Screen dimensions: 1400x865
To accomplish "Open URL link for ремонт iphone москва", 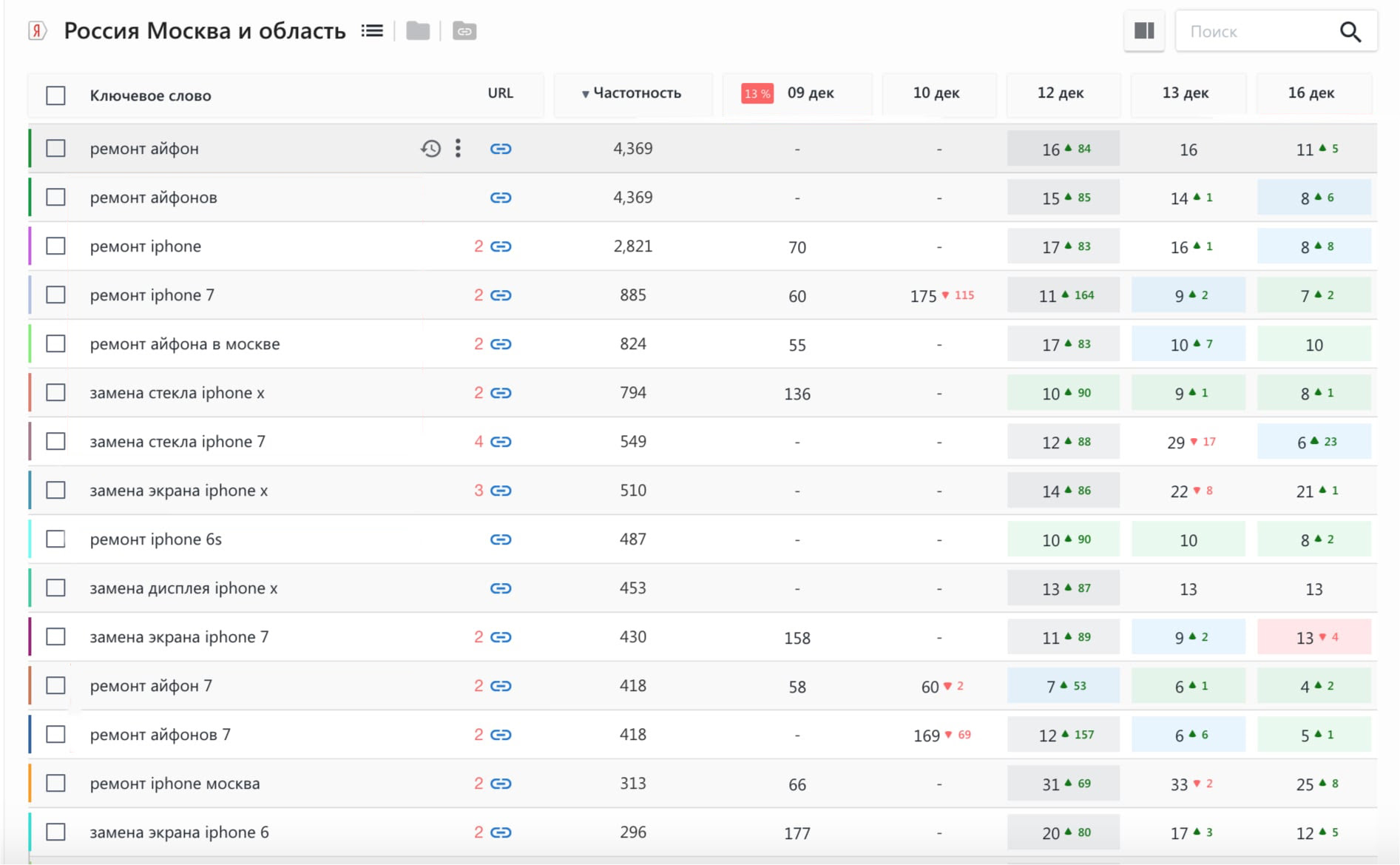I will tap(501, 784).
